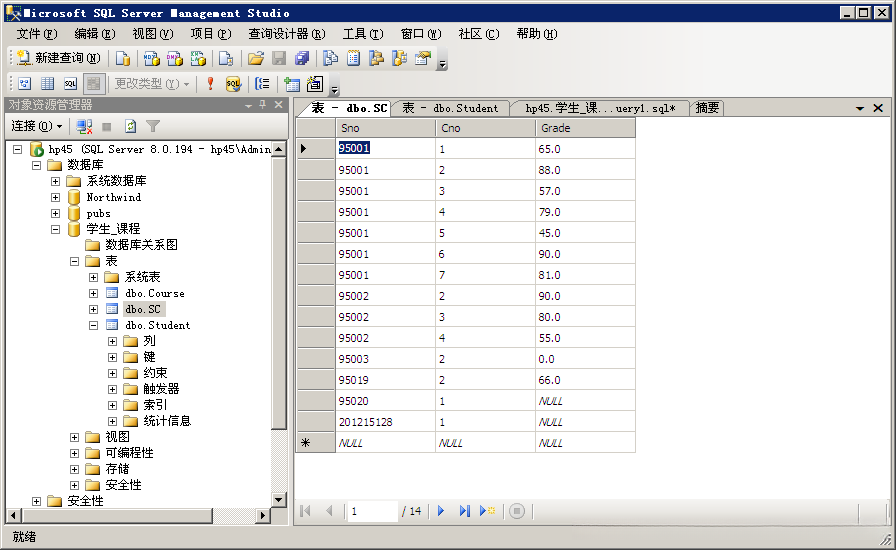Click the Analysis Services XMLA Query icon

point(198,58)
